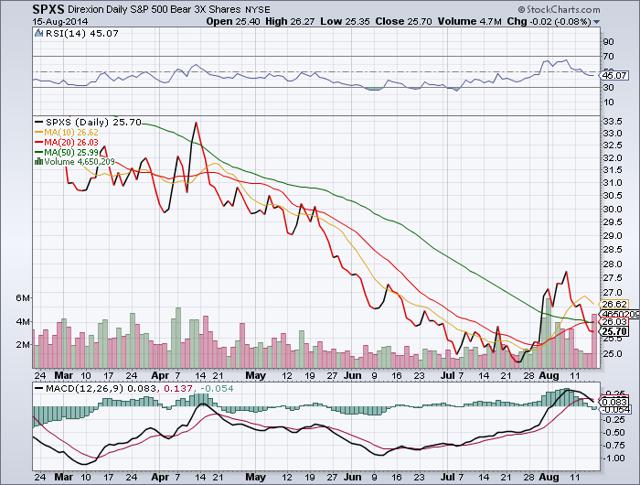Click the bold 25.70 last price tag

tap(613, 331)
